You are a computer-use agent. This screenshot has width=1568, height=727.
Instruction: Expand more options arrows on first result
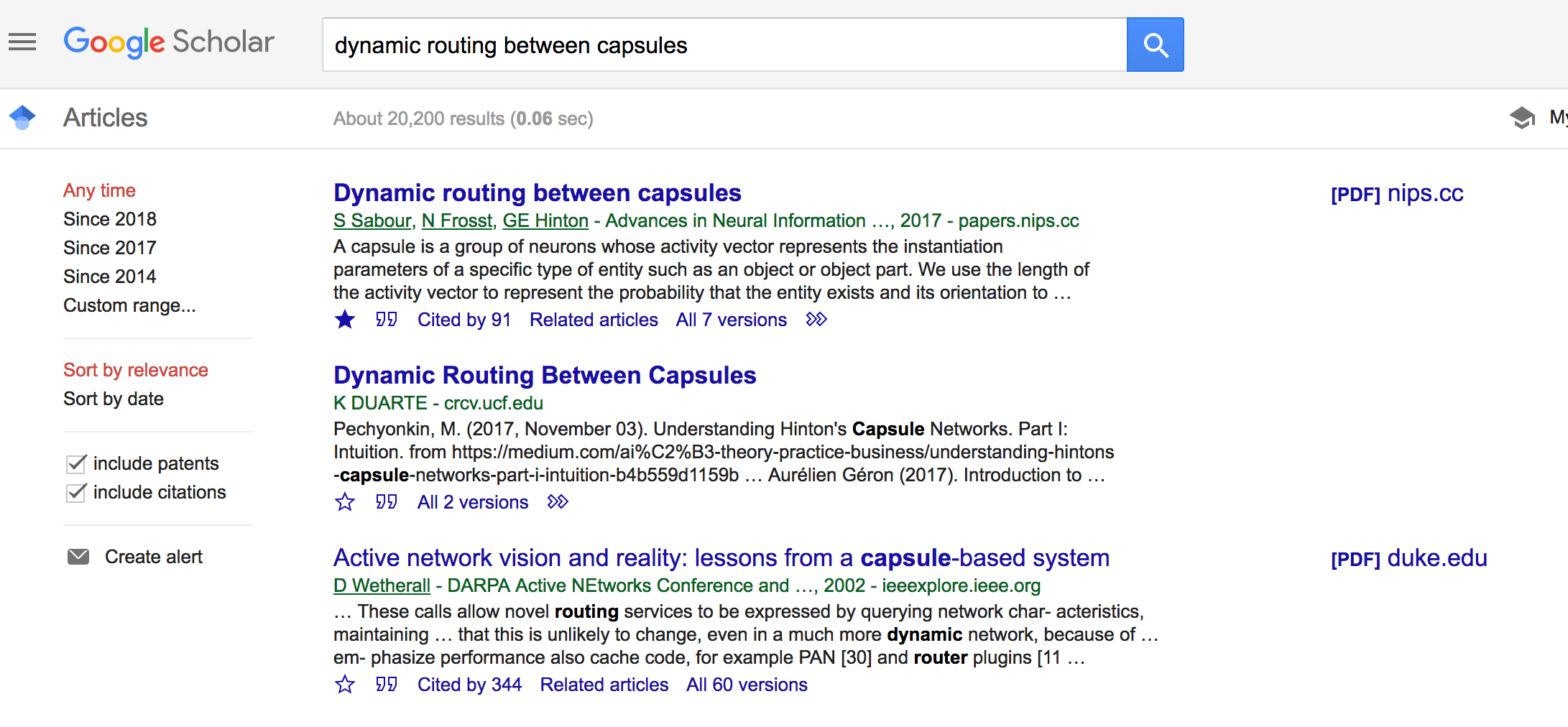(816, 320)
